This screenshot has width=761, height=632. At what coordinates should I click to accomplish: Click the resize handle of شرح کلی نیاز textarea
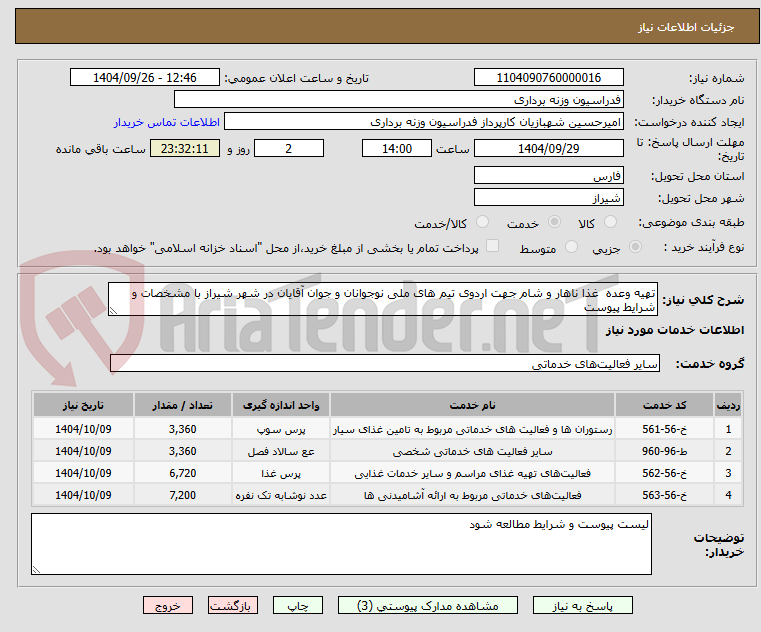tap(113, 311)
